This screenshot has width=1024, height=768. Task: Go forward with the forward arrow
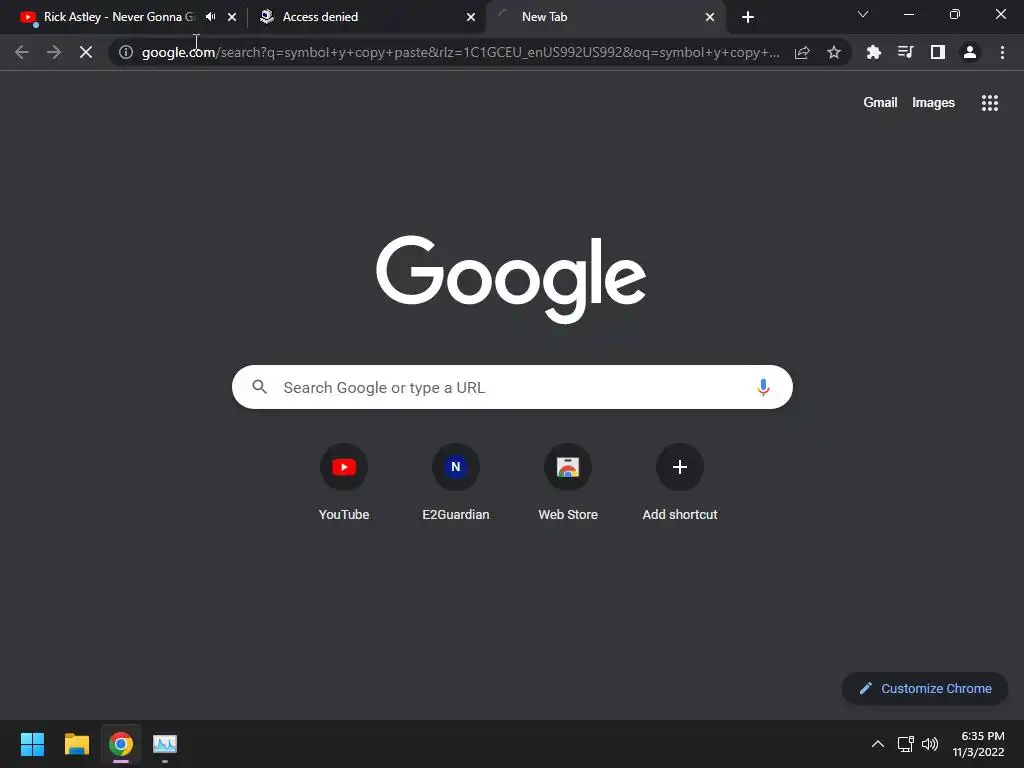(x=54, y=52)
